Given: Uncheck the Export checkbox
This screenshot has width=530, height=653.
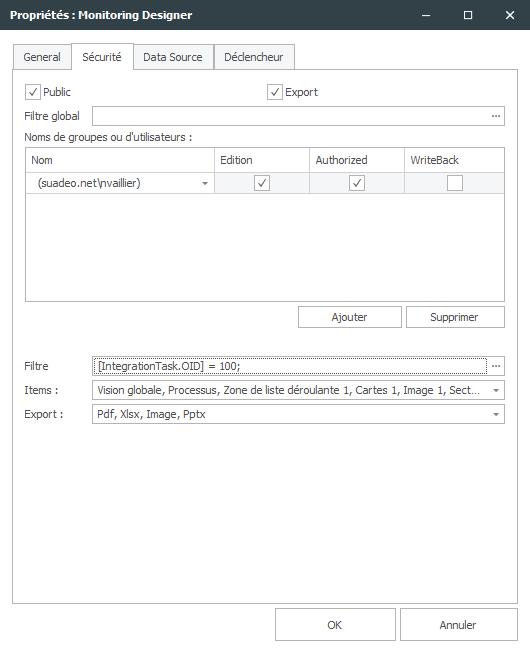Looking at the screenshot, I should 275,92.
